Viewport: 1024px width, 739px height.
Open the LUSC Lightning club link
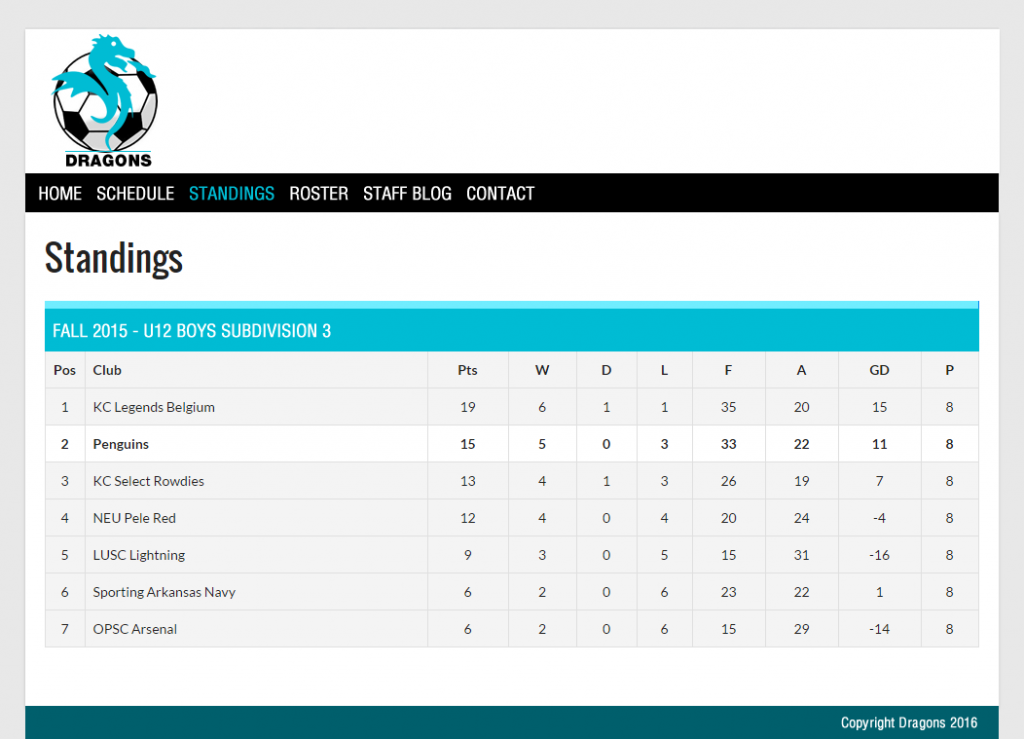tap(138, 556)
